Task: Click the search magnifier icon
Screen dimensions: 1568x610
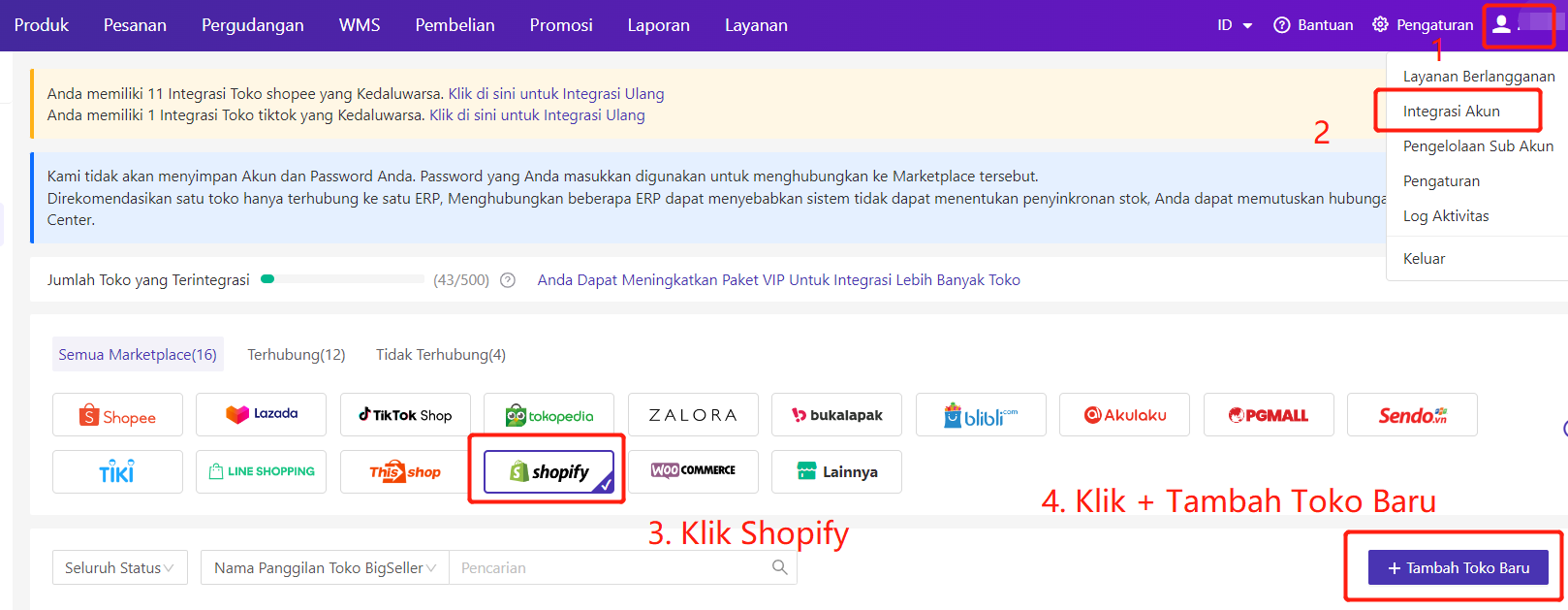Action: coord(779,567)
